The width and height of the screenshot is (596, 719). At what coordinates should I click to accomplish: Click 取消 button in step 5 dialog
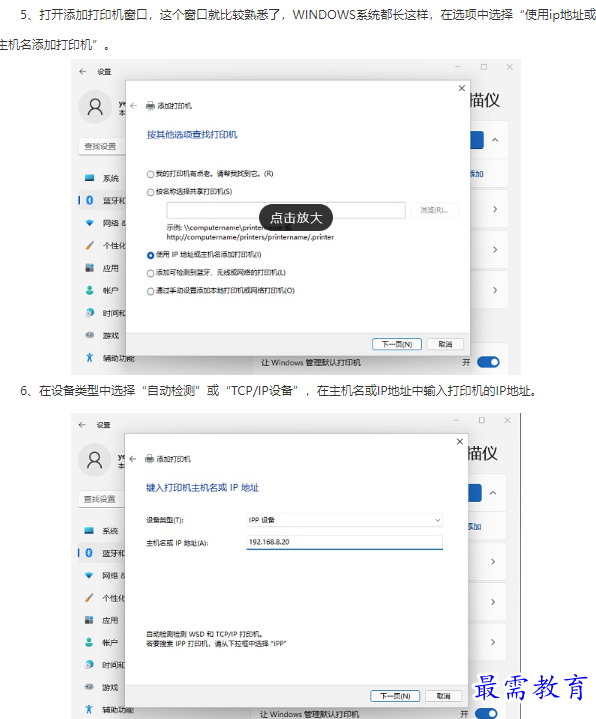point(445,344)
